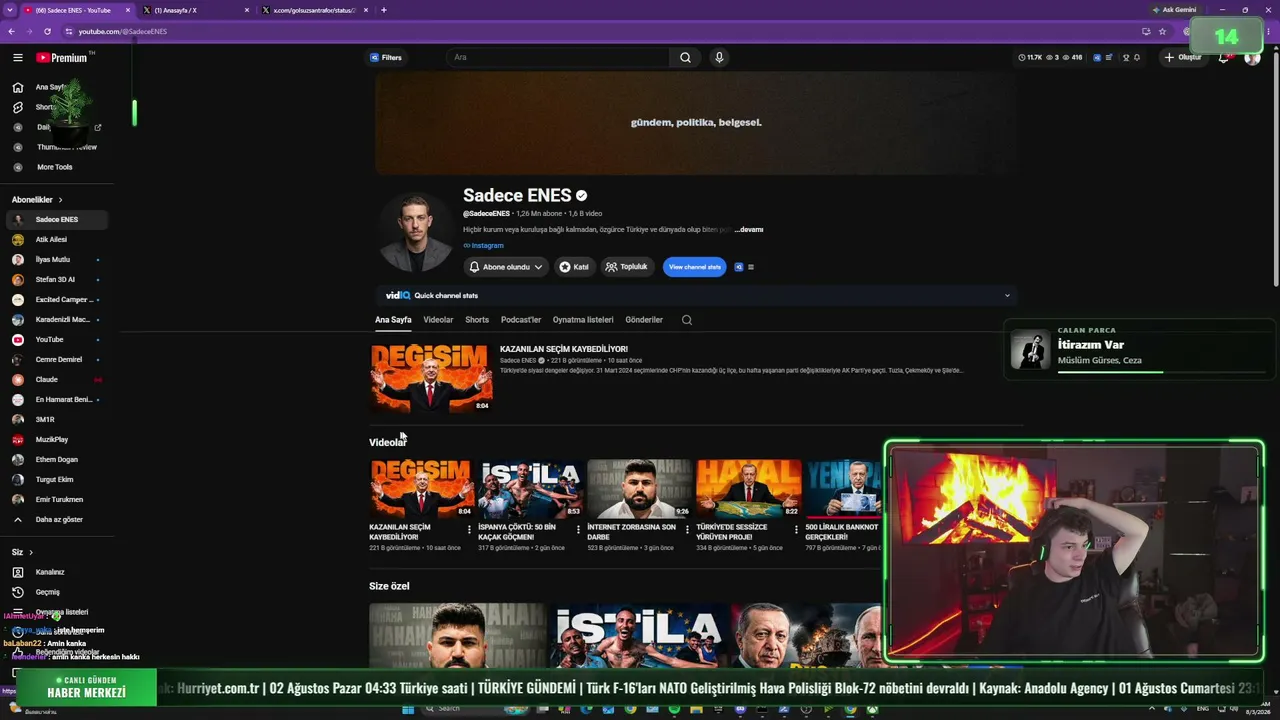Screen dimensions: 1280x720
Task: Expand the vidIQ Quick channel stats panel
Action: [x=1007, y=295]
